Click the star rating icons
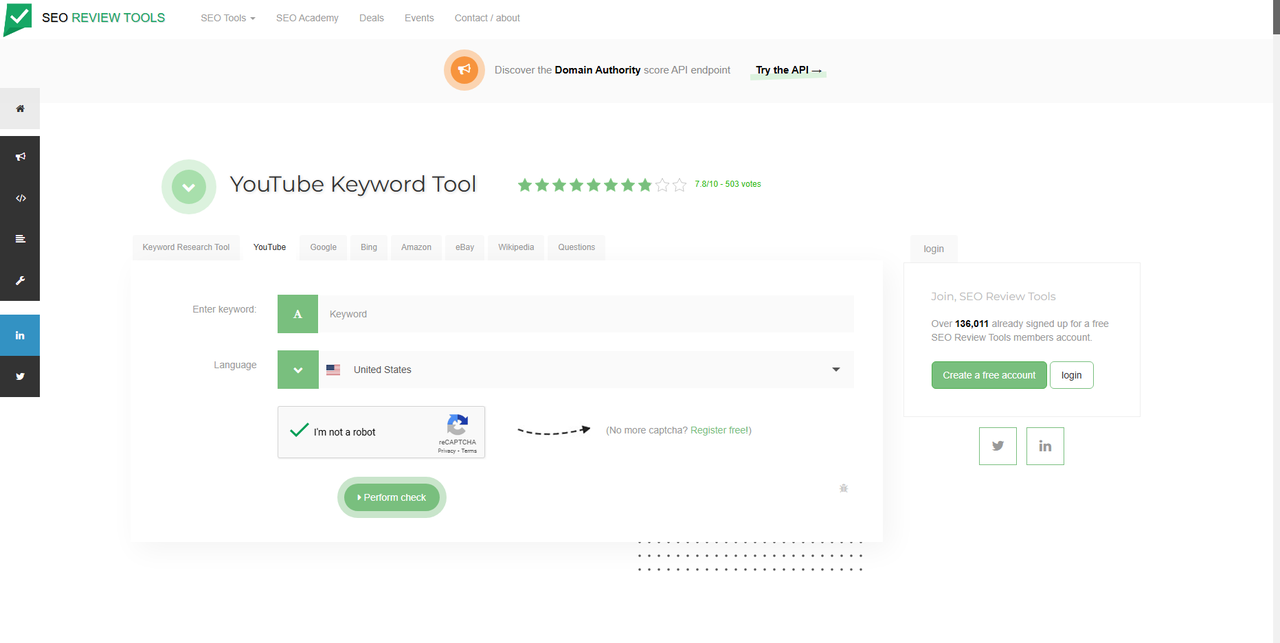Screen dimensions: 1280x643 click(x=602, y=185)
